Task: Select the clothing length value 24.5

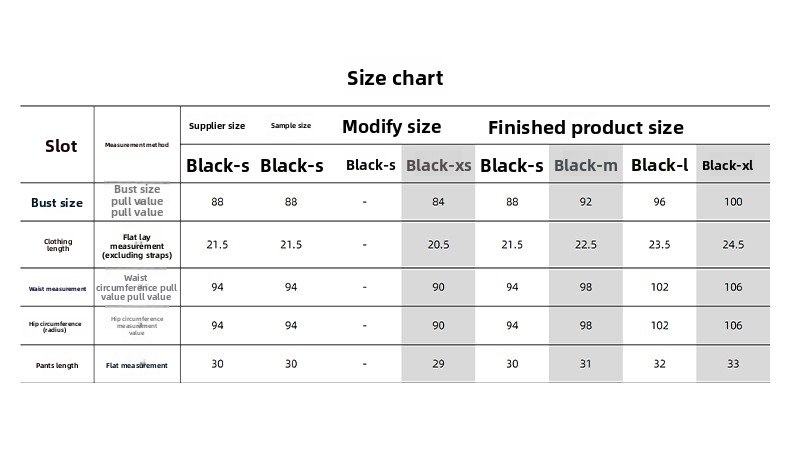Action: pos(733,244)
